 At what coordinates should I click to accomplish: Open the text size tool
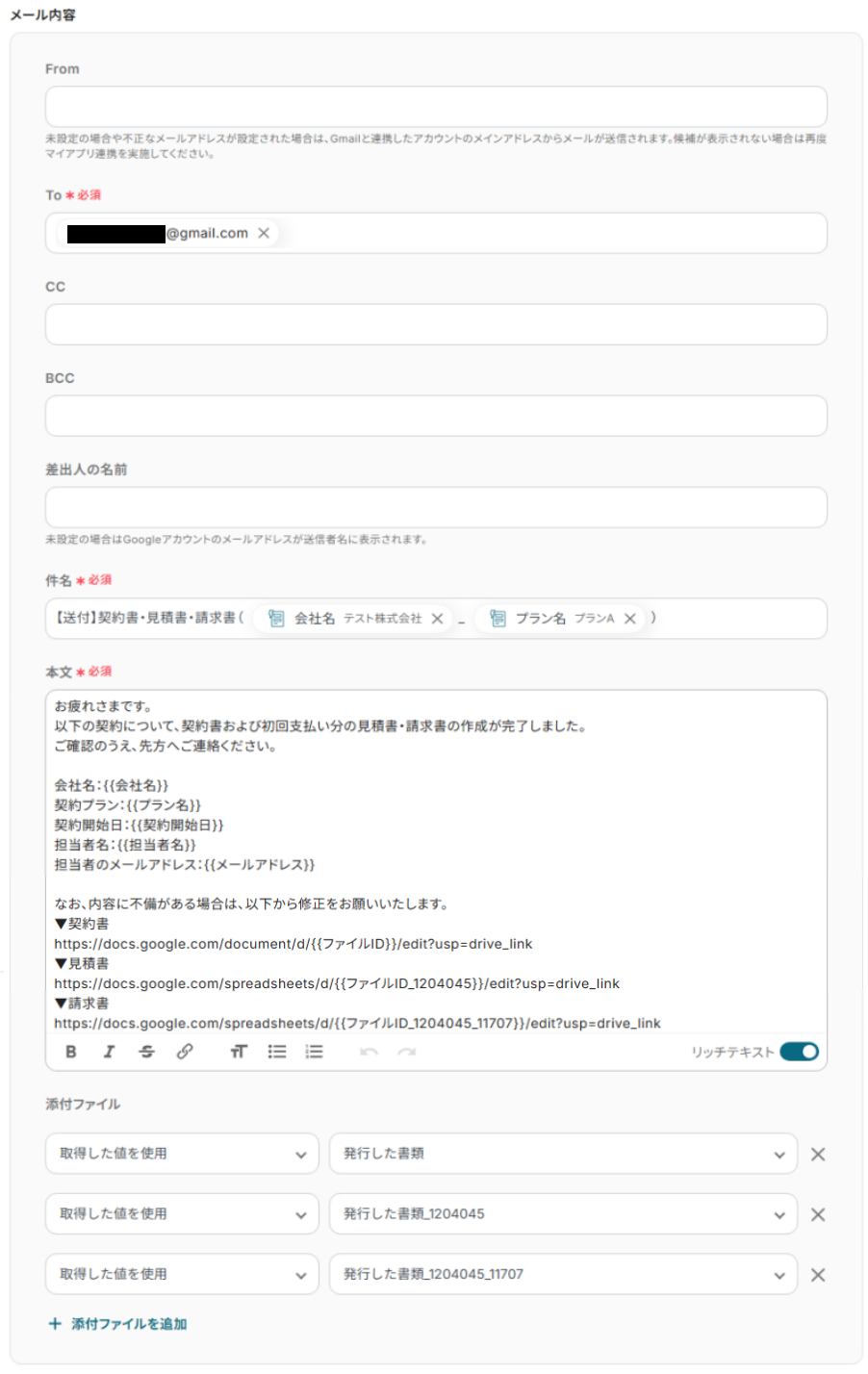click(x=239, y=1052)
